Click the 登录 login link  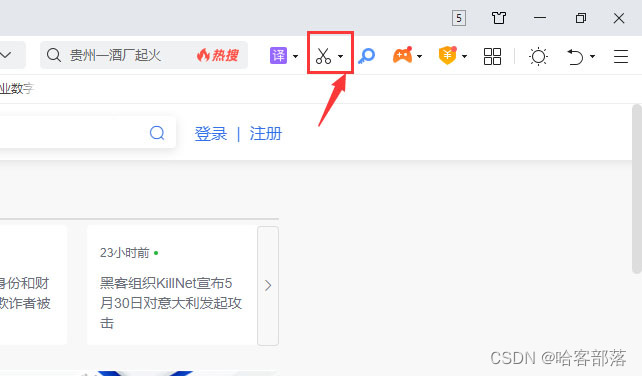(x=210, y=134)
